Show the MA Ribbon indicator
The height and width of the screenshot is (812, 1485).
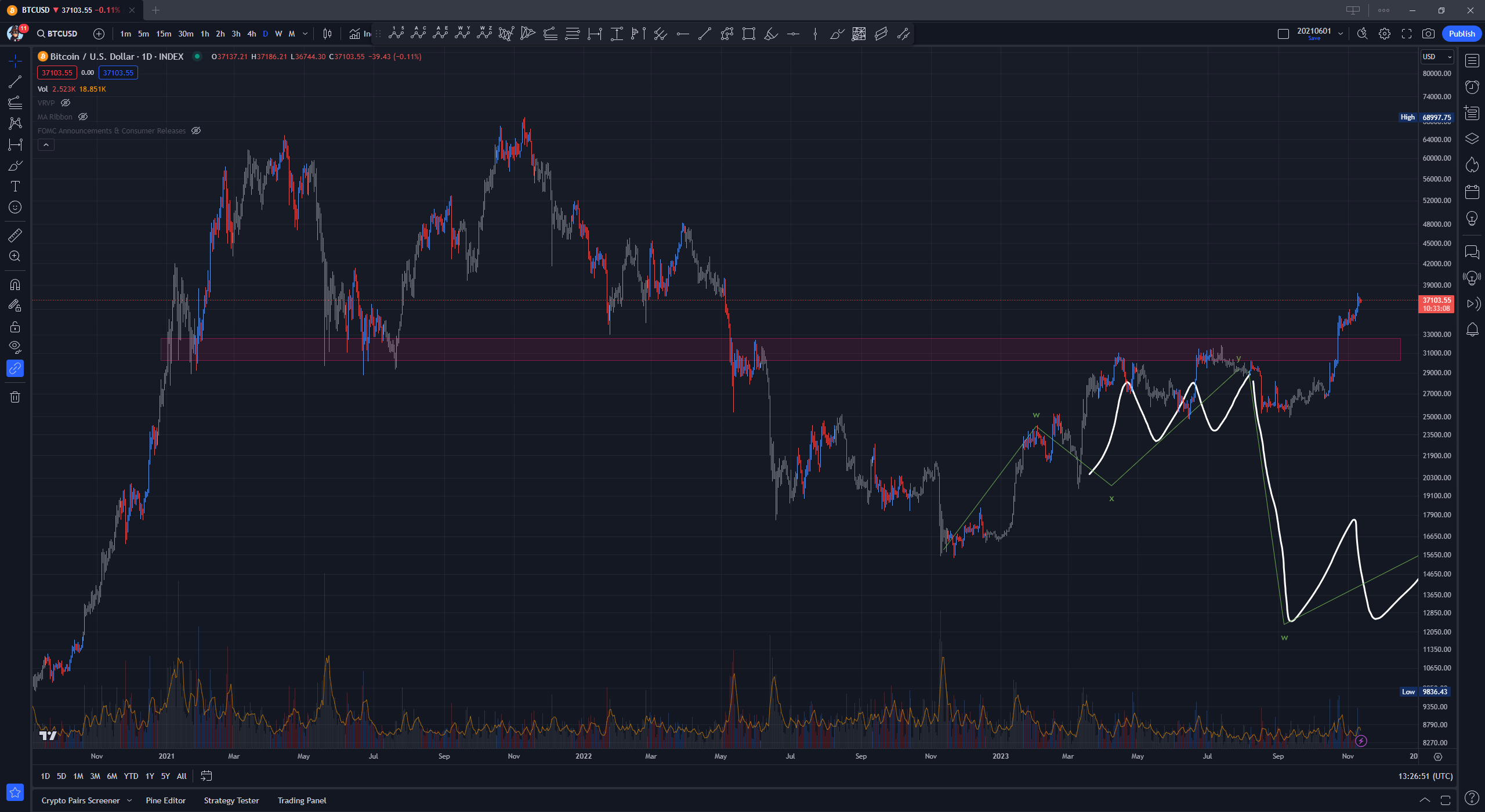pos(83,117)
